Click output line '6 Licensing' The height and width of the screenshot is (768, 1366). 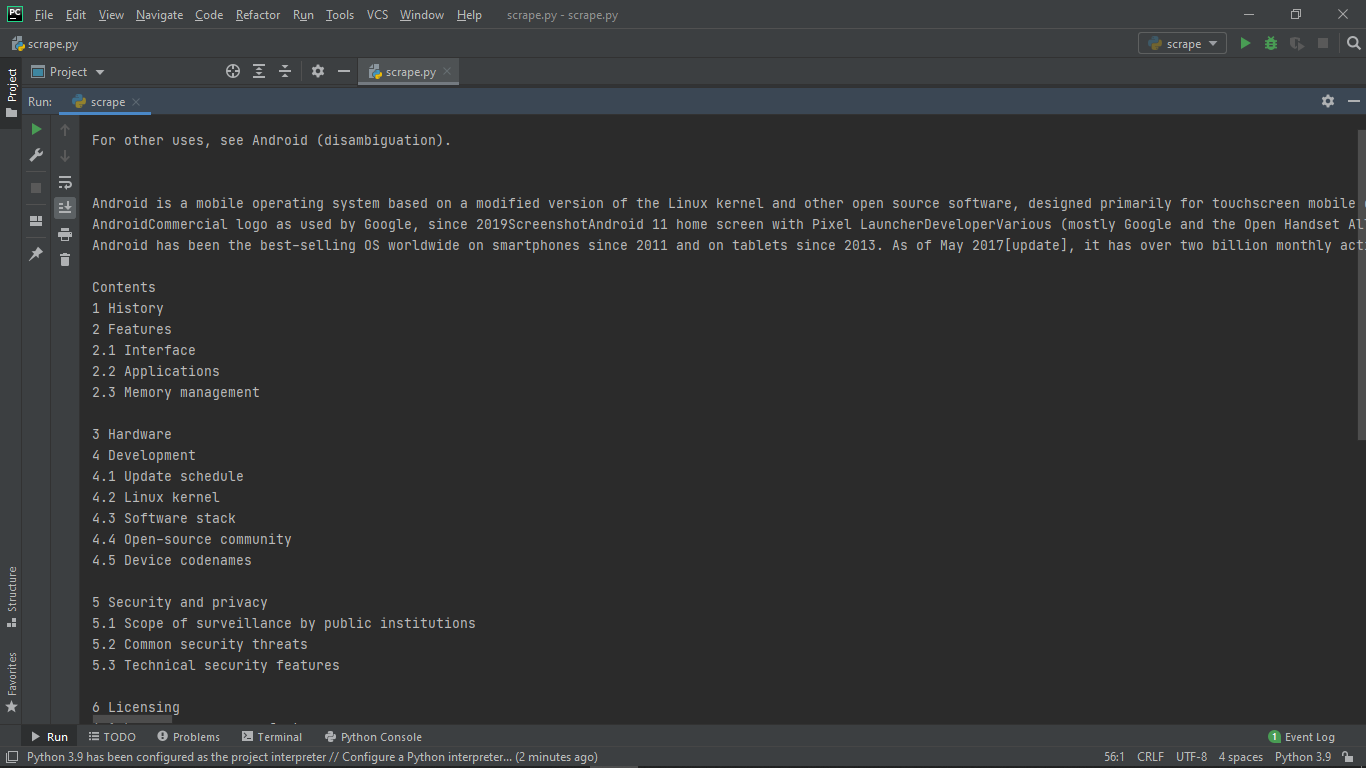pos(136,707)
